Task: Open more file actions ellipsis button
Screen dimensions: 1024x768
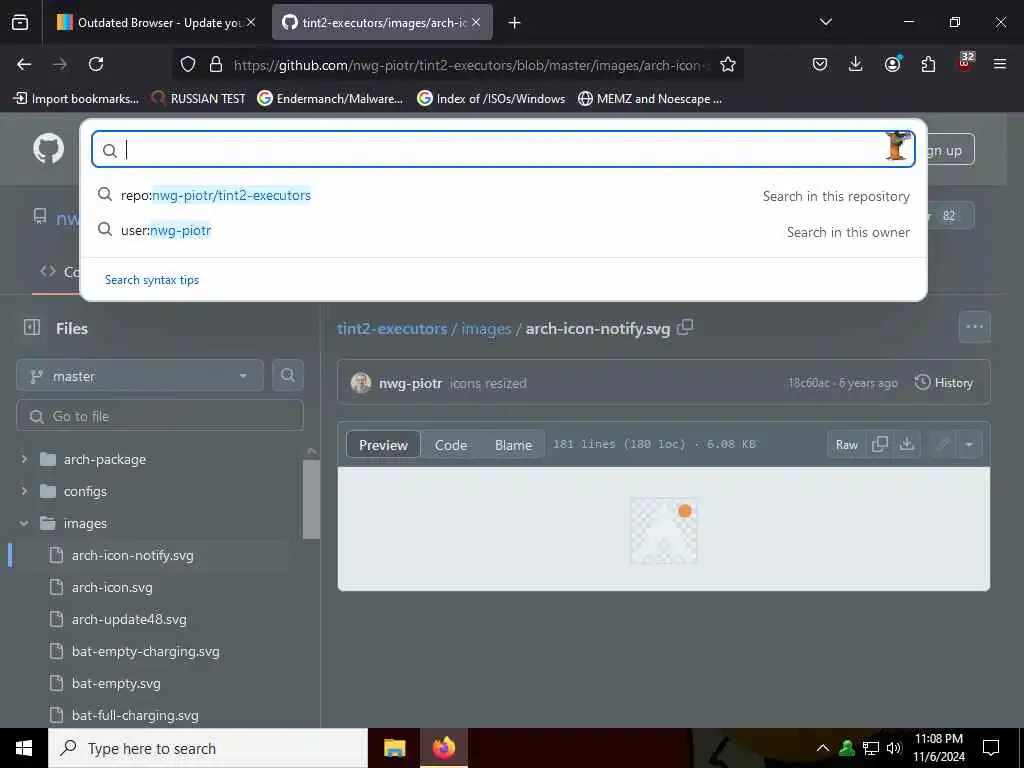Action: [974, 327]
